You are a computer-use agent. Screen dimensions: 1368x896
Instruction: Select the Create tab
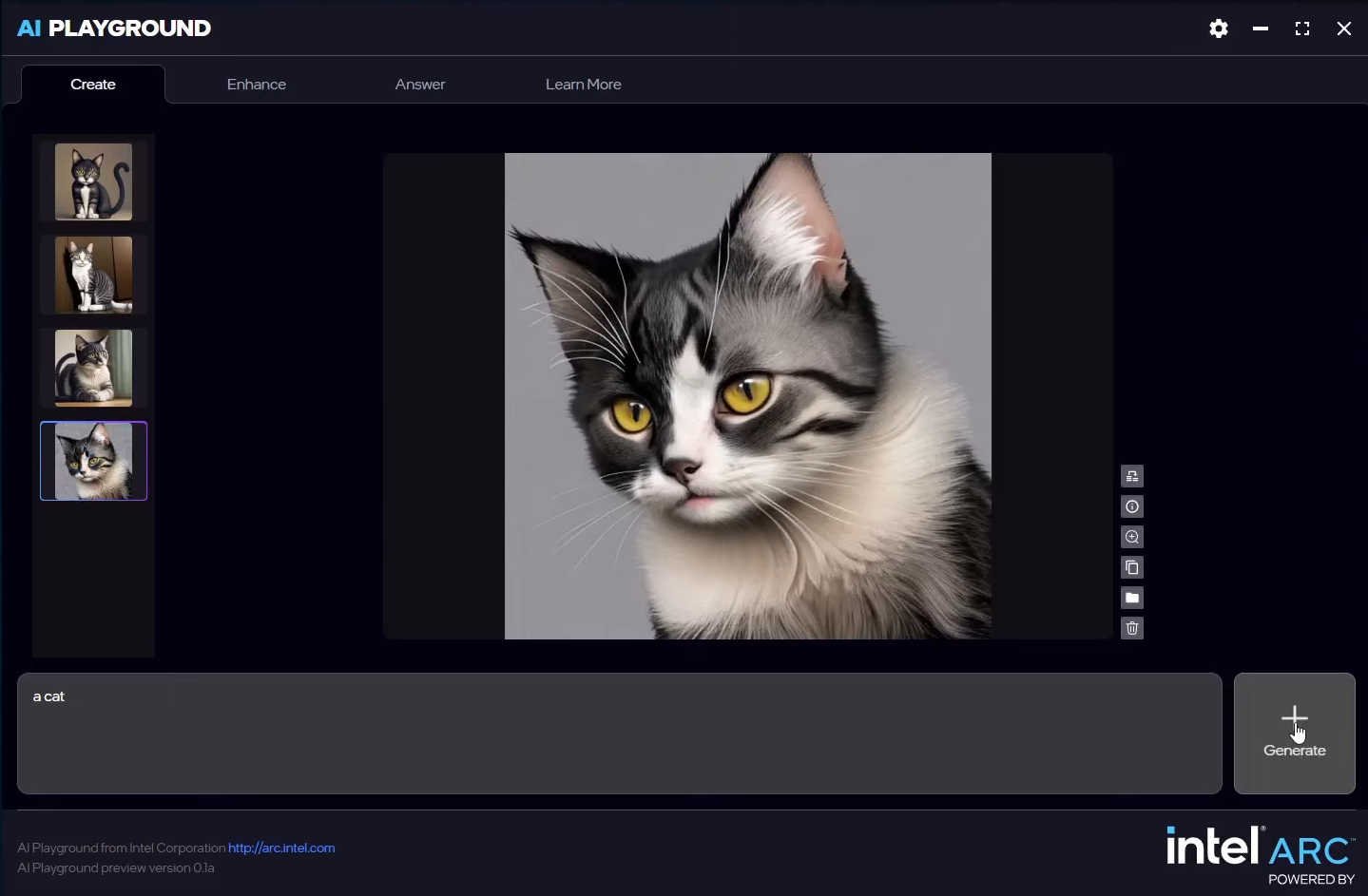click(92, 84)
